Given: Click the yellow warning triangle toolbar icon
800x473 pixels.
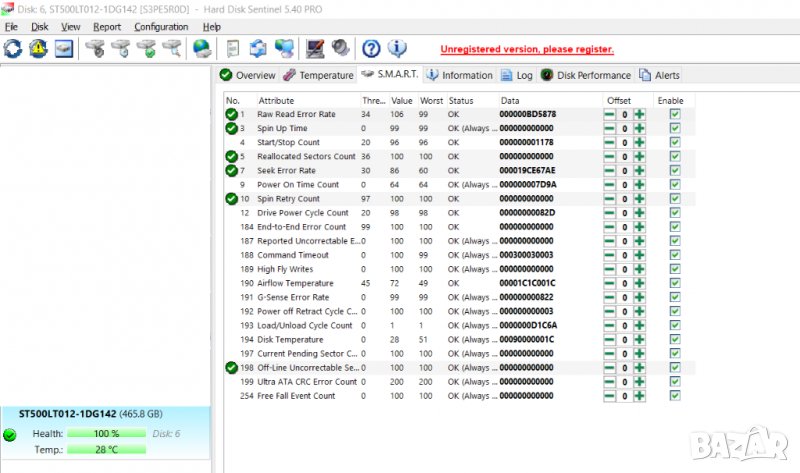Looking at the screenshot, I should coord(38,48).
